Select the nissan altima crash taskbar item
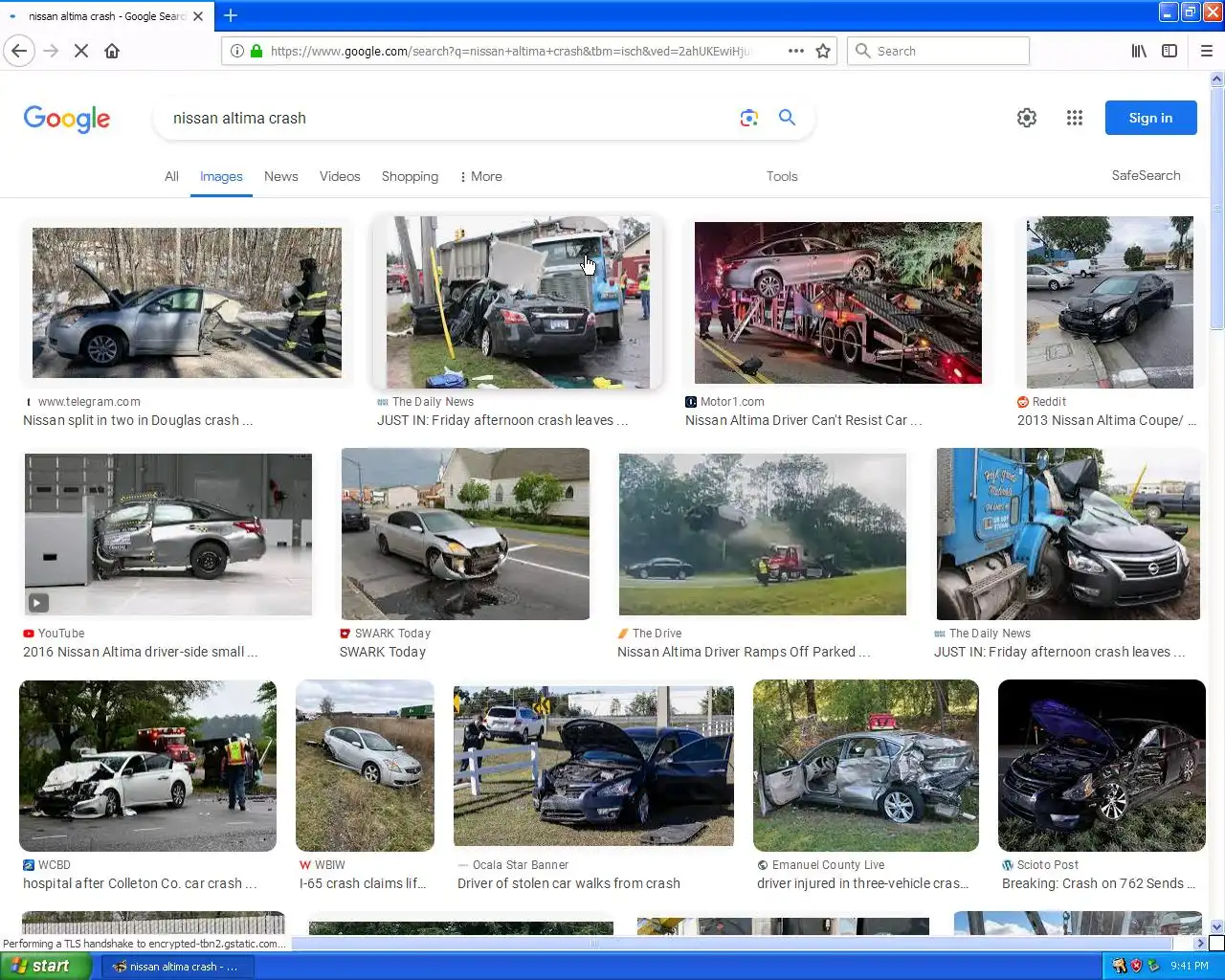Viewport: 1225px width, 980px height. coord(176,967)
